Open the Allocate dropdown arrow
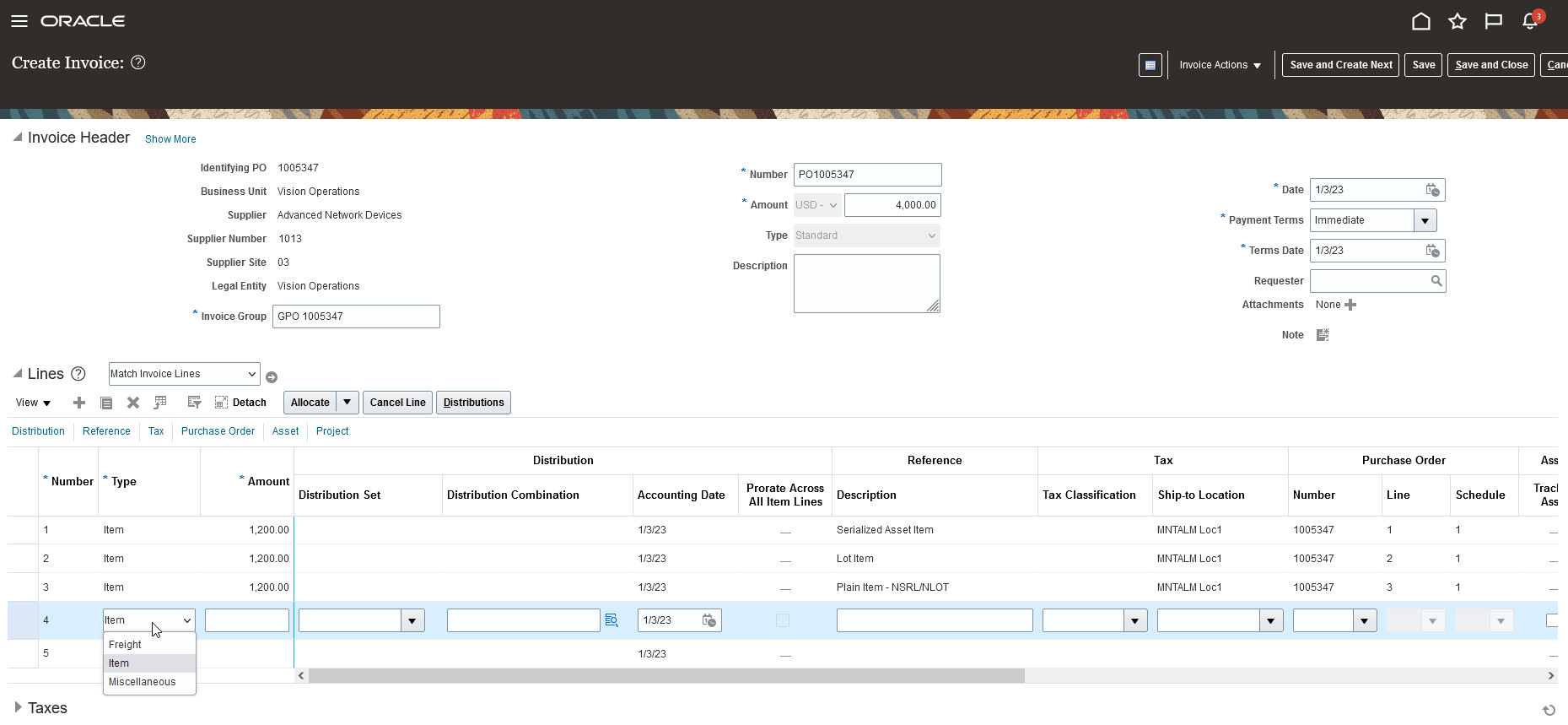 (348, 403)
